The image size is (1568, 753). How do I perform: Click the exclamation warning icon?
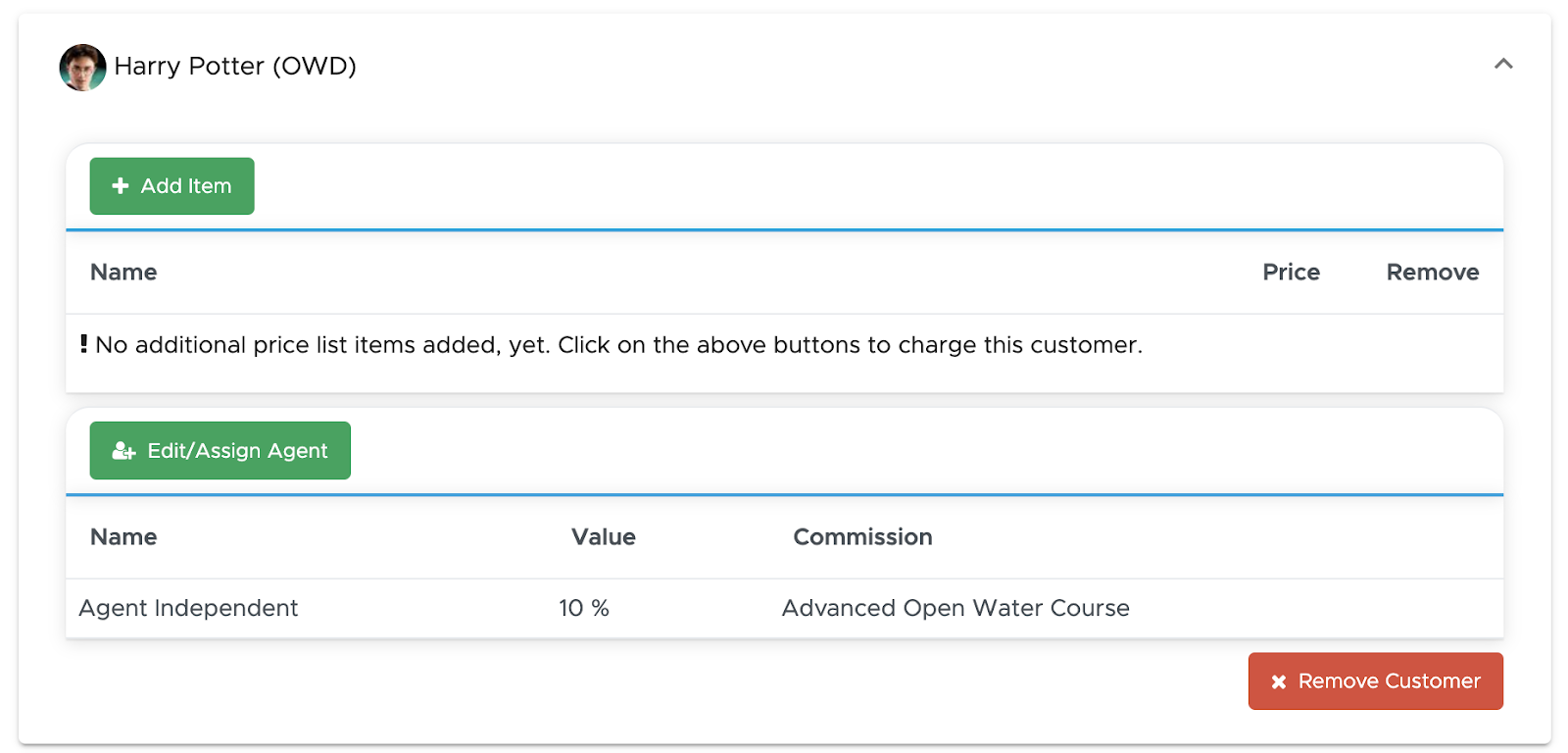(84, 344)
